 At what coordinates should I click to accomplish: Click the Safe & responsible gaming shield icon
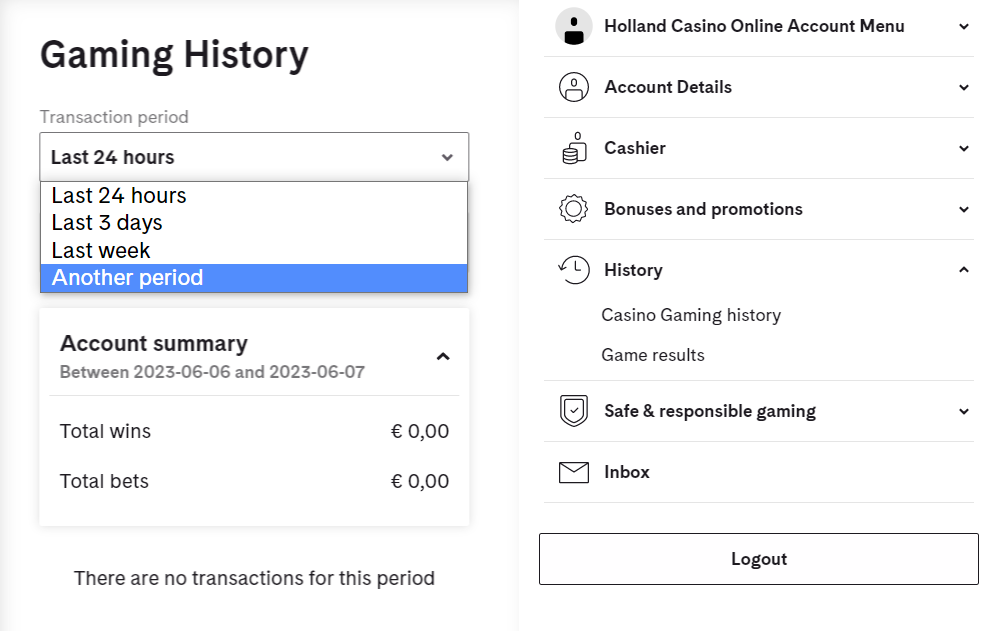(x=574, y=411)
